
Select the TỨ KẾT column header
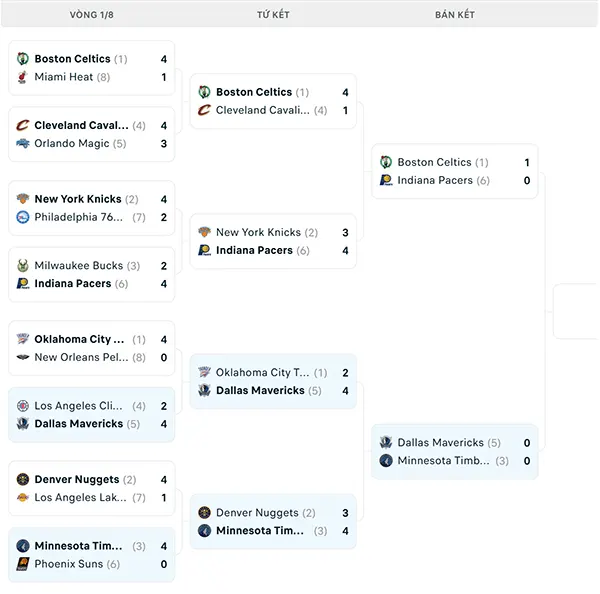[x=273, y=15]
